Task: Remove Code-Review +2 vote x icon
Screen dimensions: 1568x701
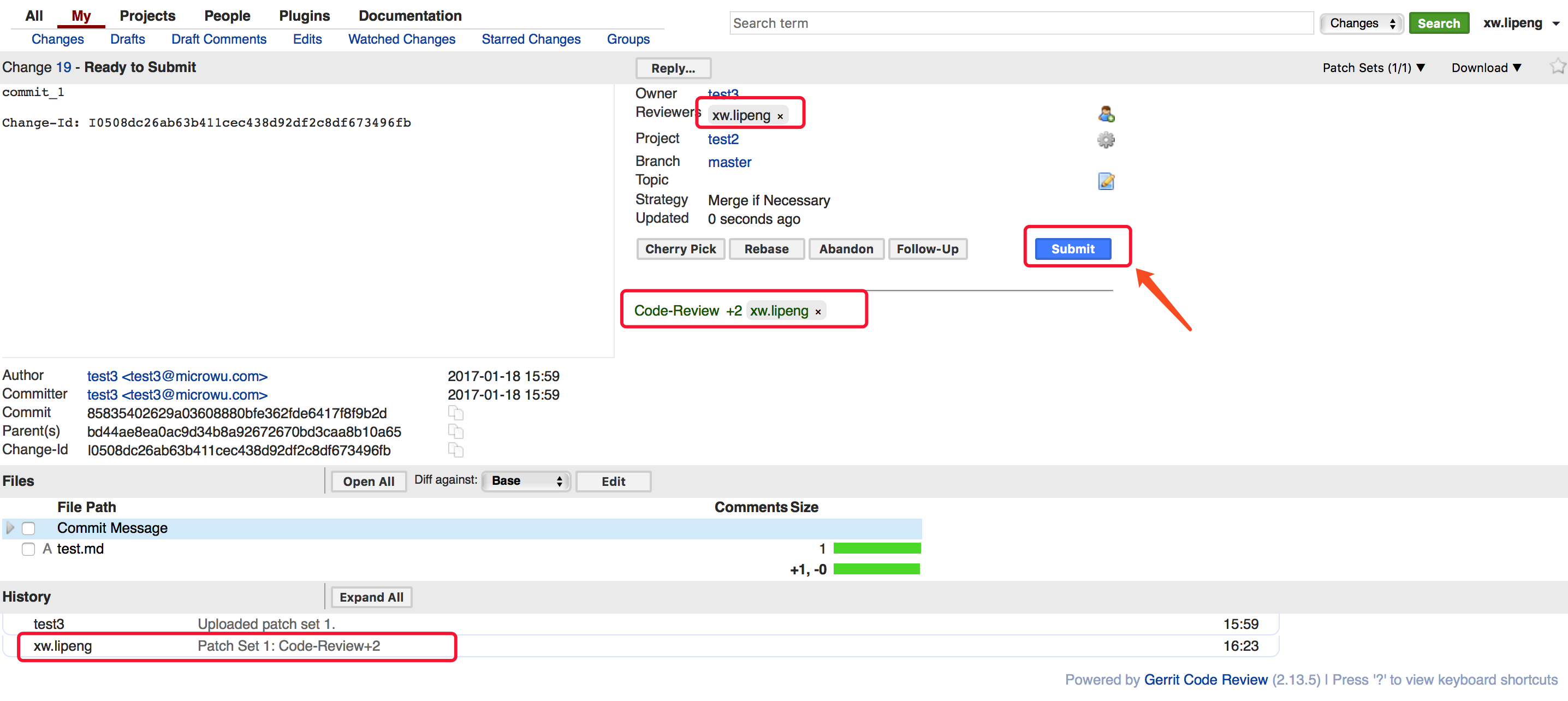Action: (x=817, y=312)
